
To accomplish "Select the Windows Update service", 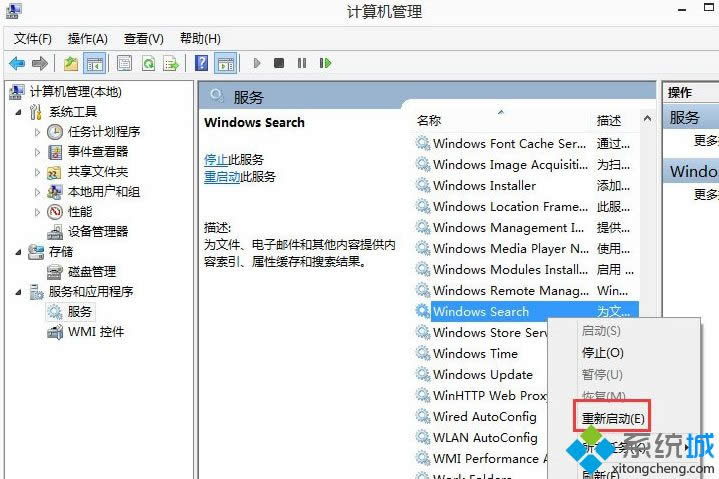I will tap(482, 374).
